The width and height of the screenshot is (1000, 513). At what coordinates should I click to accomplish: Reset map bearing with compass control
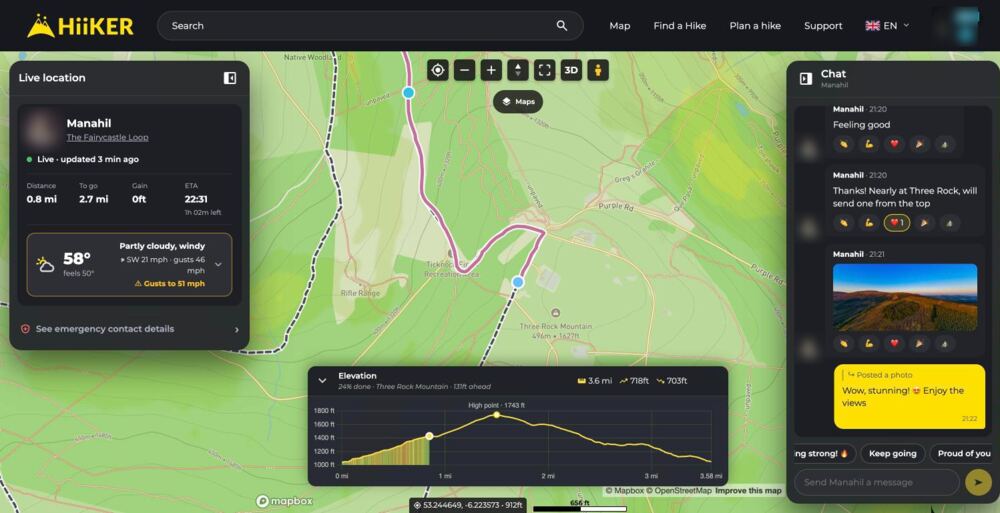pyautogui.click(x=518, y=70)
